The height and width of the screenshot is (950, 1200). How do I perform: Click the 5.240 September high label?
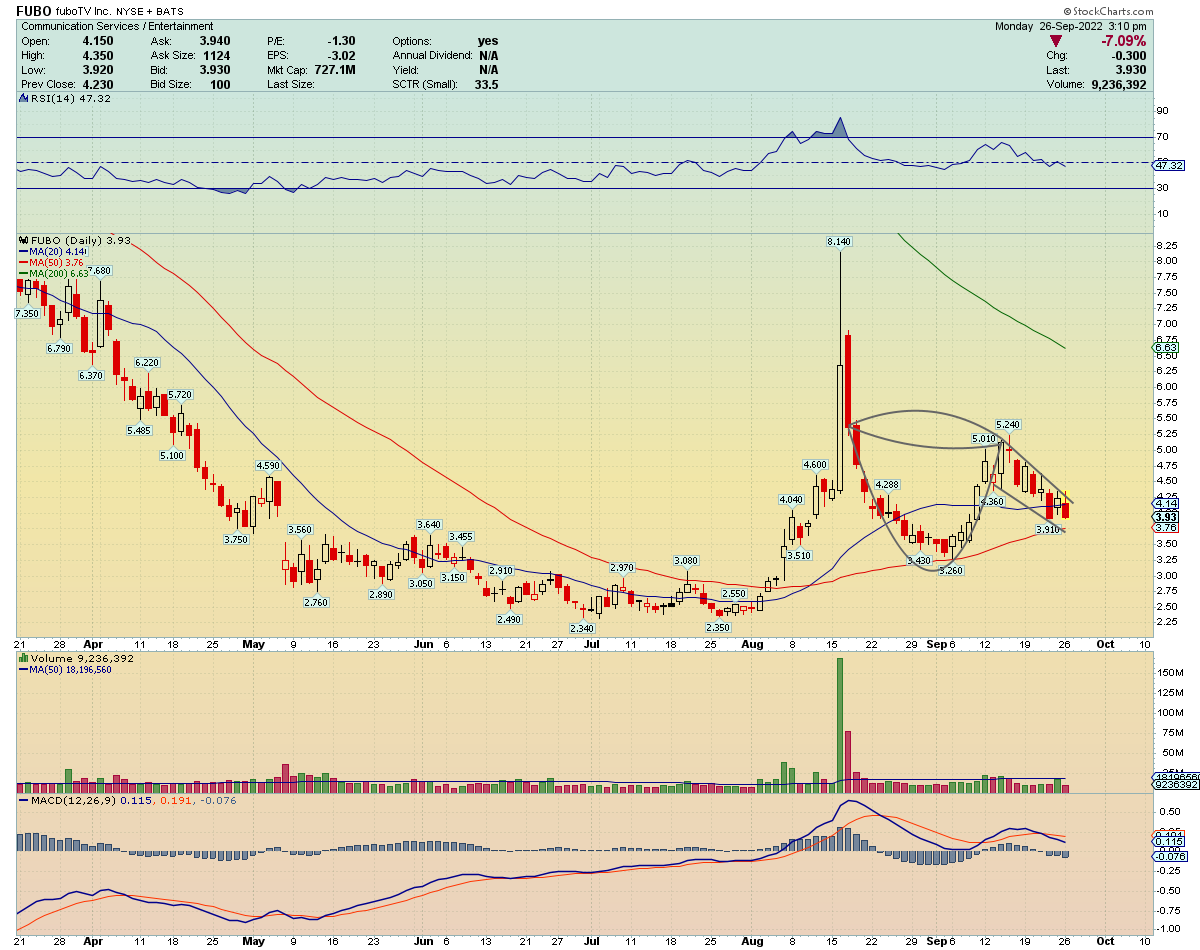1008,425
